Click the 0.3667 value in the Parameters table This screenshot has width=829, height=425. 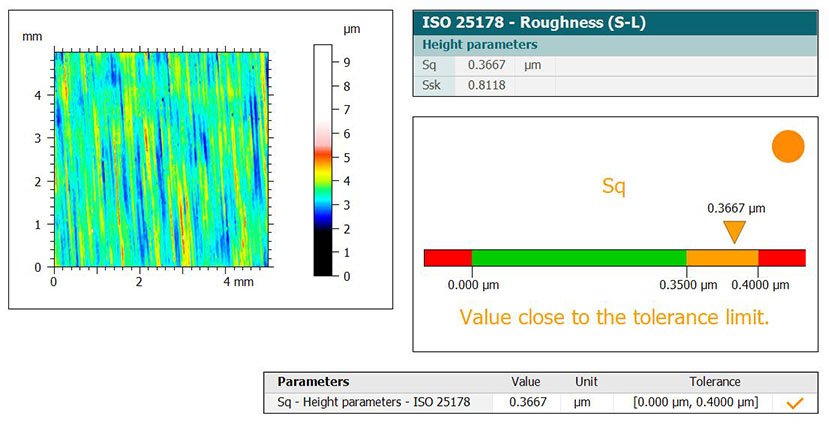click(x=528, y=402)
